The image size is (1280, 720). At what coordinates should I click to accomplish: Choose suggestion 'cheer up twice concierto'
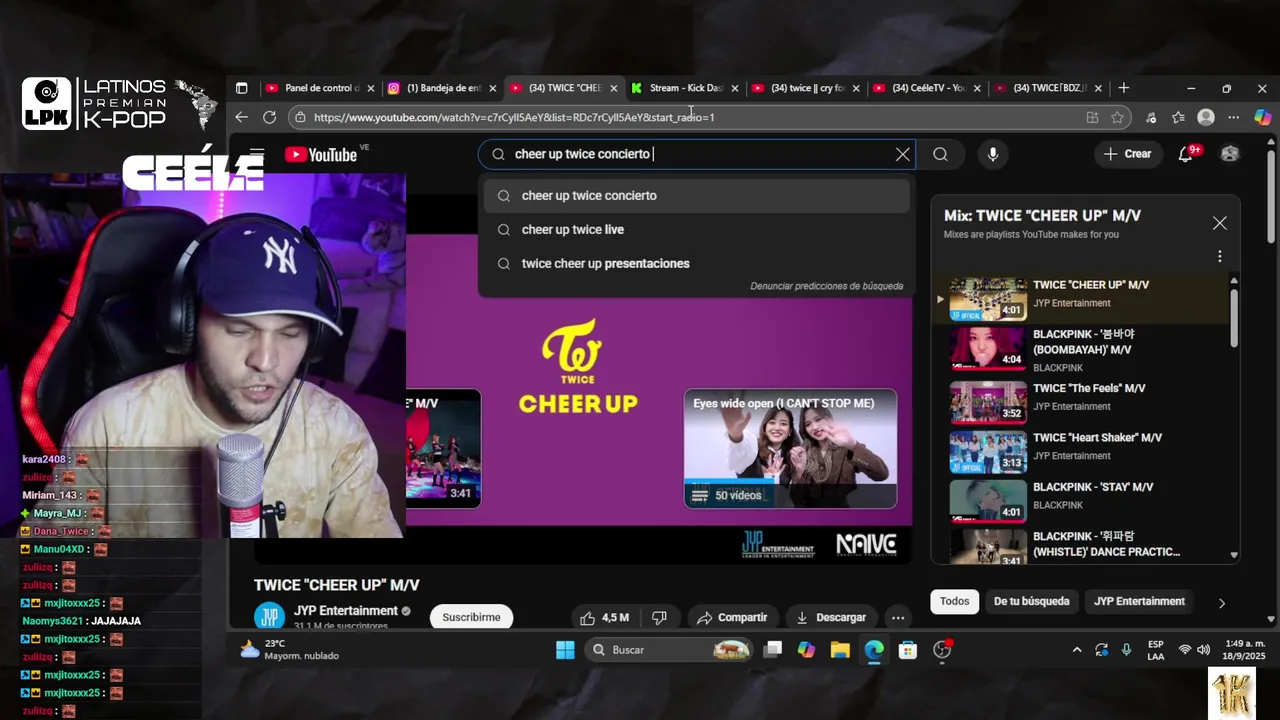click(697, 196)
